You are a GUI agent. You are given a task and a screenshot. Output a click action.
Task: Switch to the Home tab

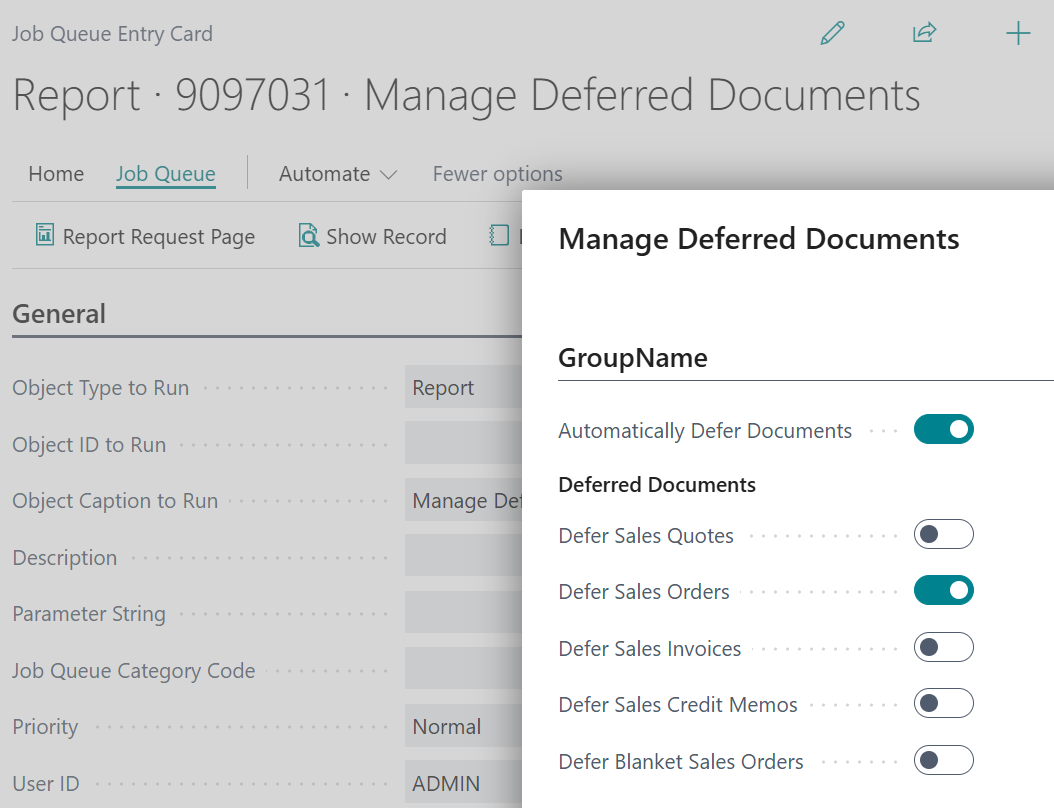(x=56, y=173)
